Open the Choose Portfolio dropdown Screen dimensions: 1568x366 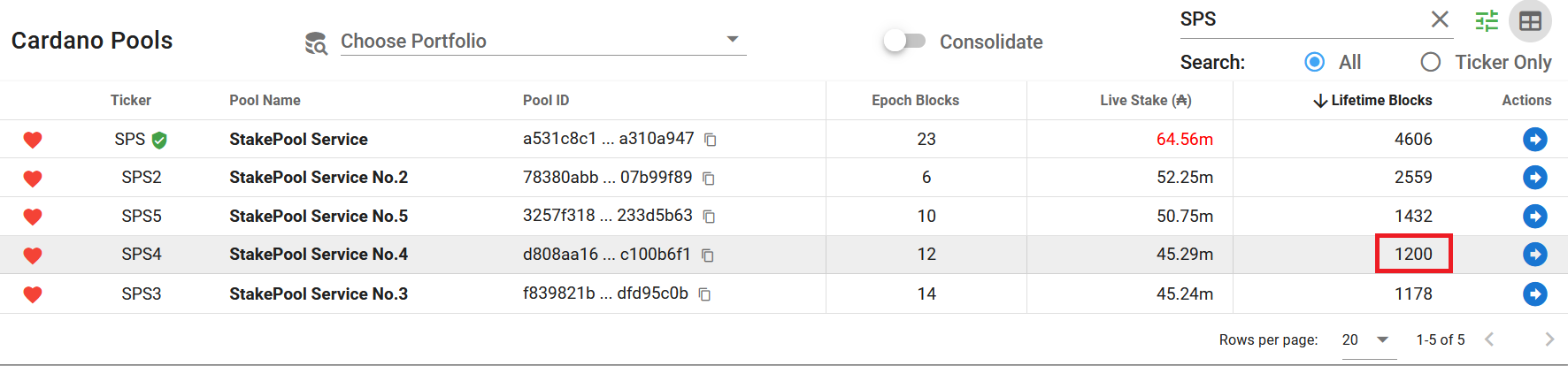pos(542,41)
